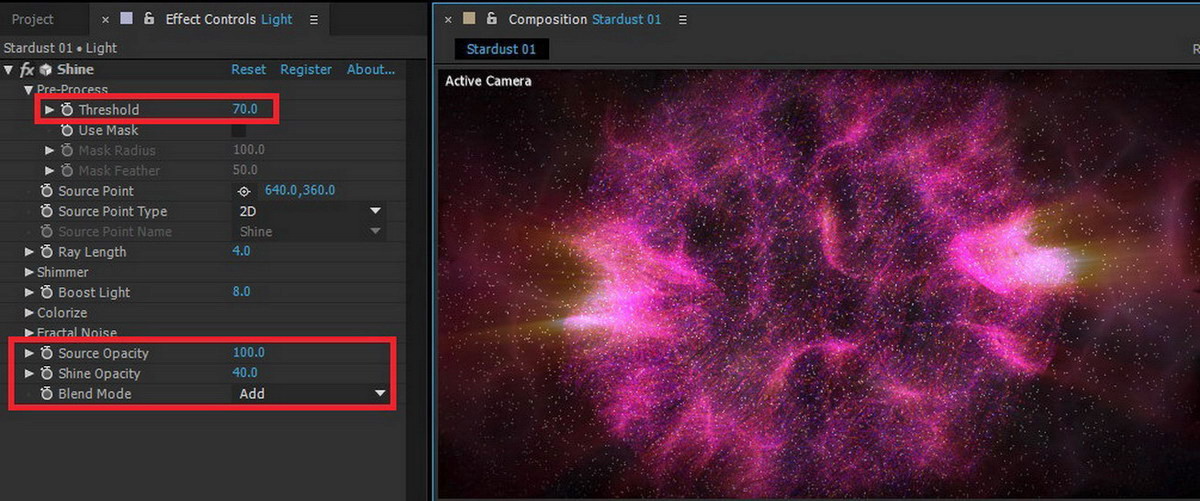Open the About link for Shine
1200x501 pixels.
[x=371, y=70]
